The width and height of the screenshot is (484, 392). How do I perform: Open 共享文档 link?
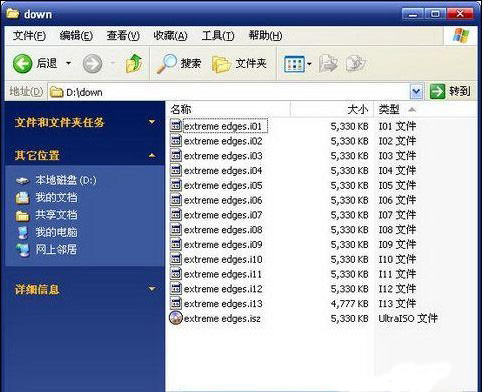[x=56, y=215]
